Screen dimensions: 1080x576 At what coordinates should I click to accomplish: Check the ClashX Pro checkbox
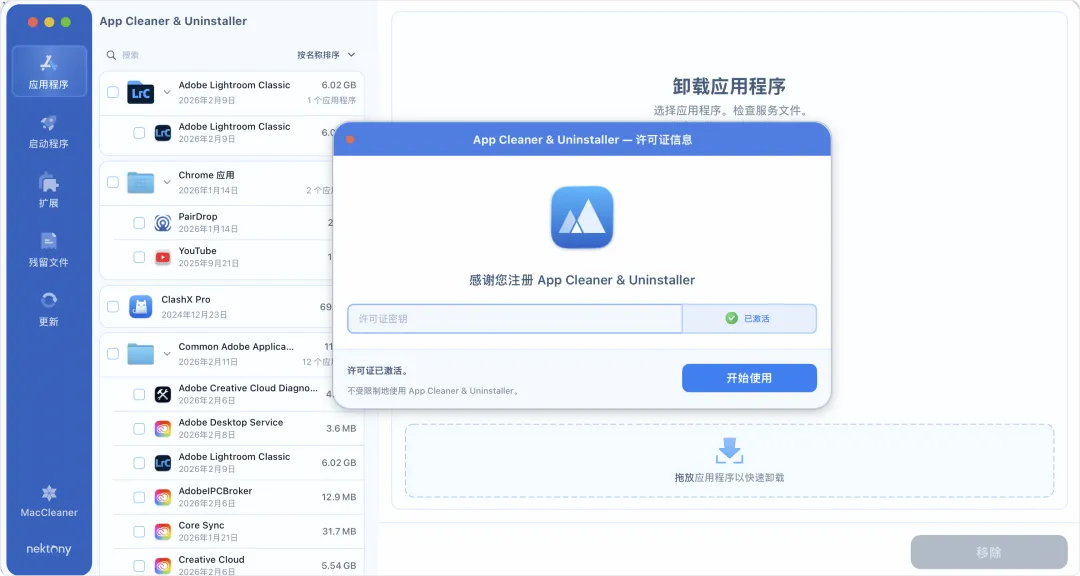point(113,307)
